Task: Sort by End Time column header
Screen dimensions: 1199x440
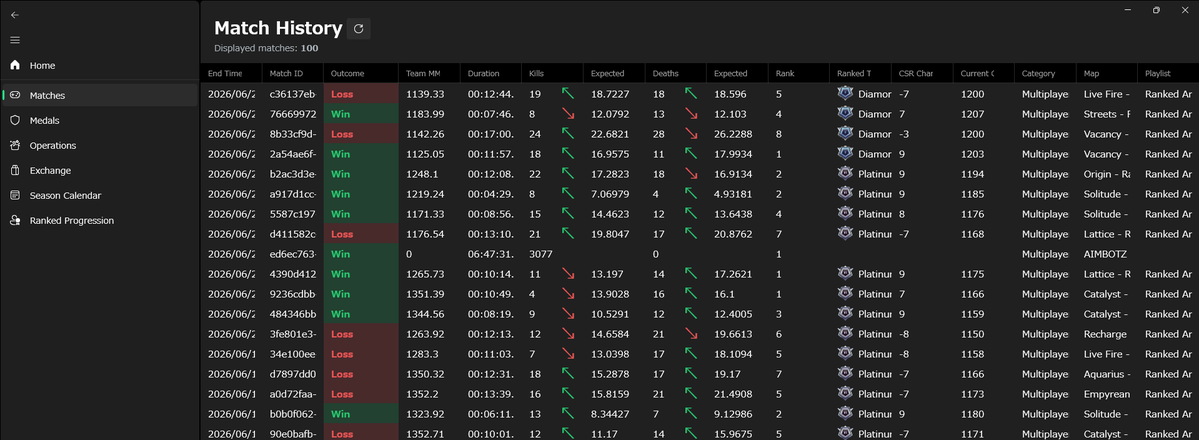Action: point(232,73)
